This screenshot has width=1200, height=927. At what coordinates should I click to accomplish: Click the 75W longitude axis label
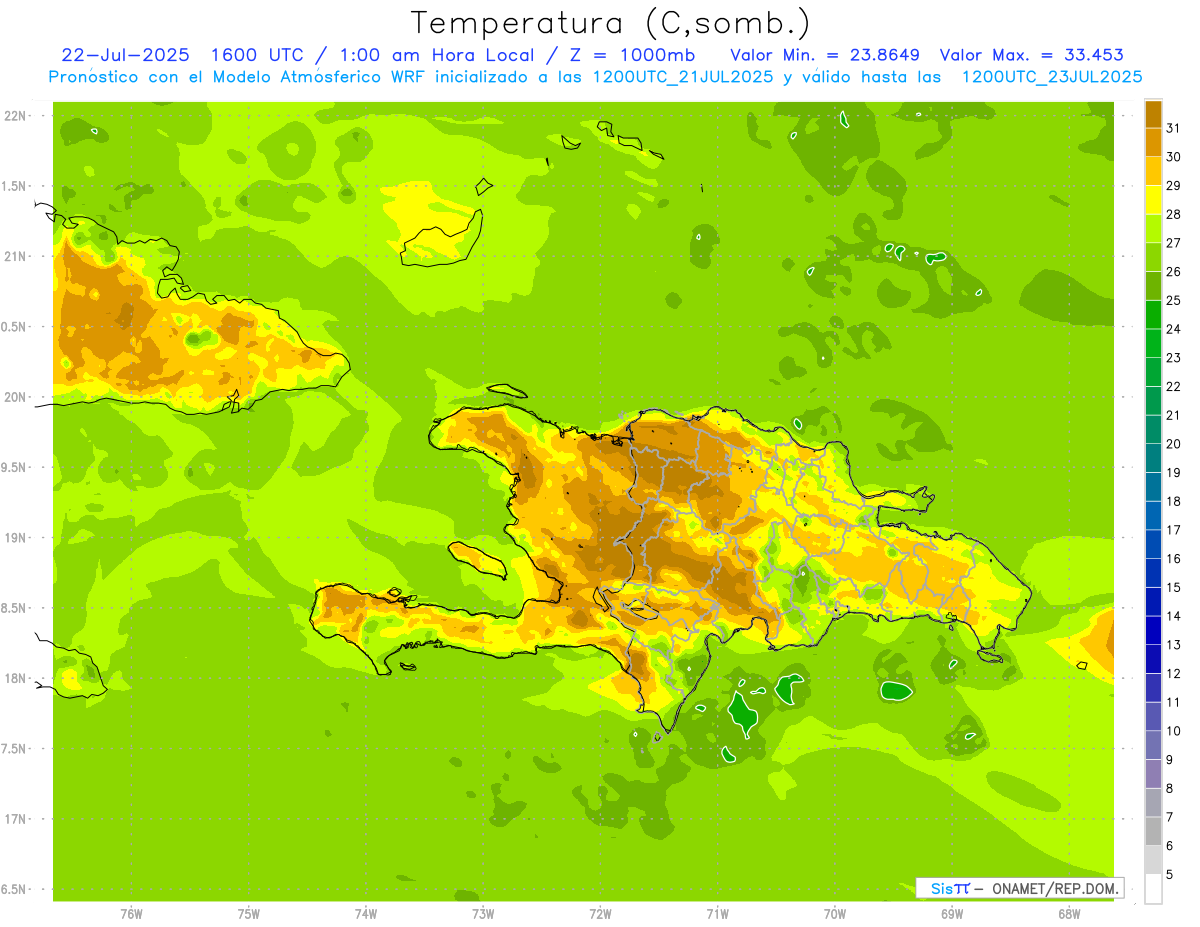point(249,914)
